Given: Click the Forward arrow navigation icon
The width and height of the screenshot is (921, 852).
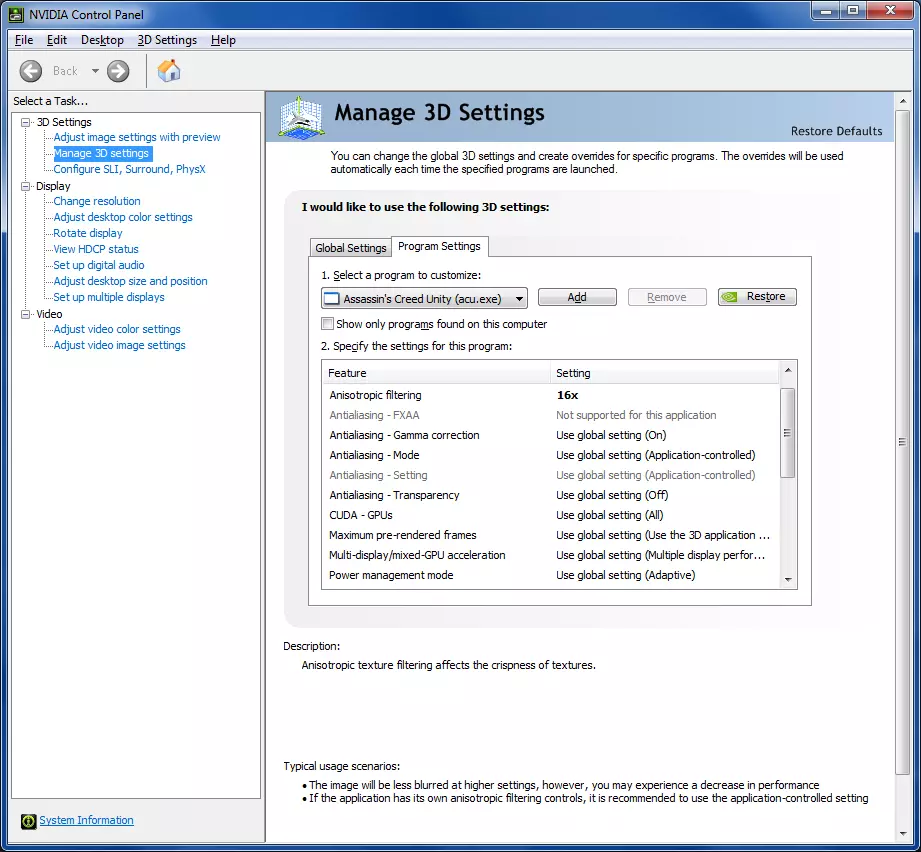Looking at the screenshot, I should (118, 71).
